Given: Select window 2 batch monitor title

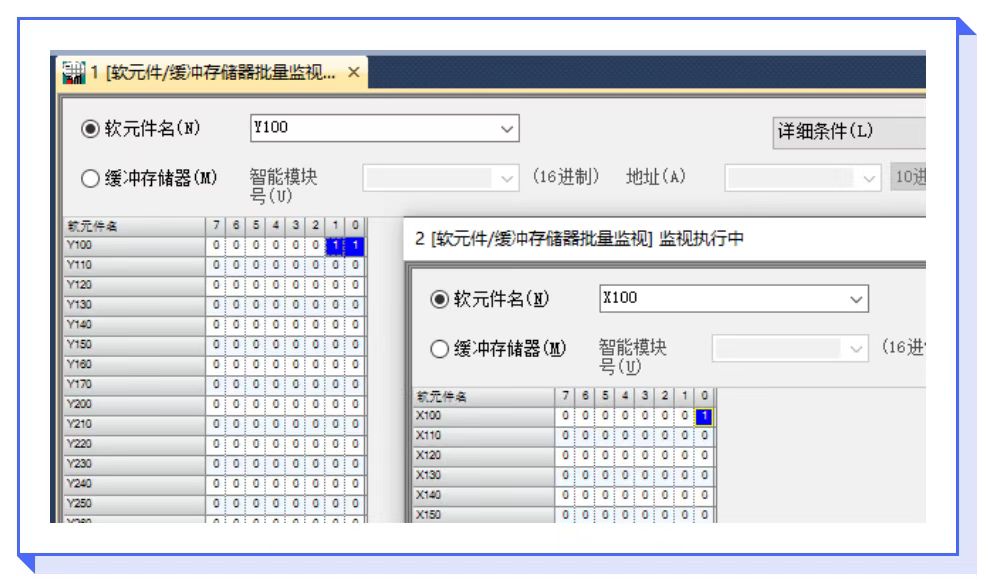Looking at the screenshot, I should pos(579,239).
